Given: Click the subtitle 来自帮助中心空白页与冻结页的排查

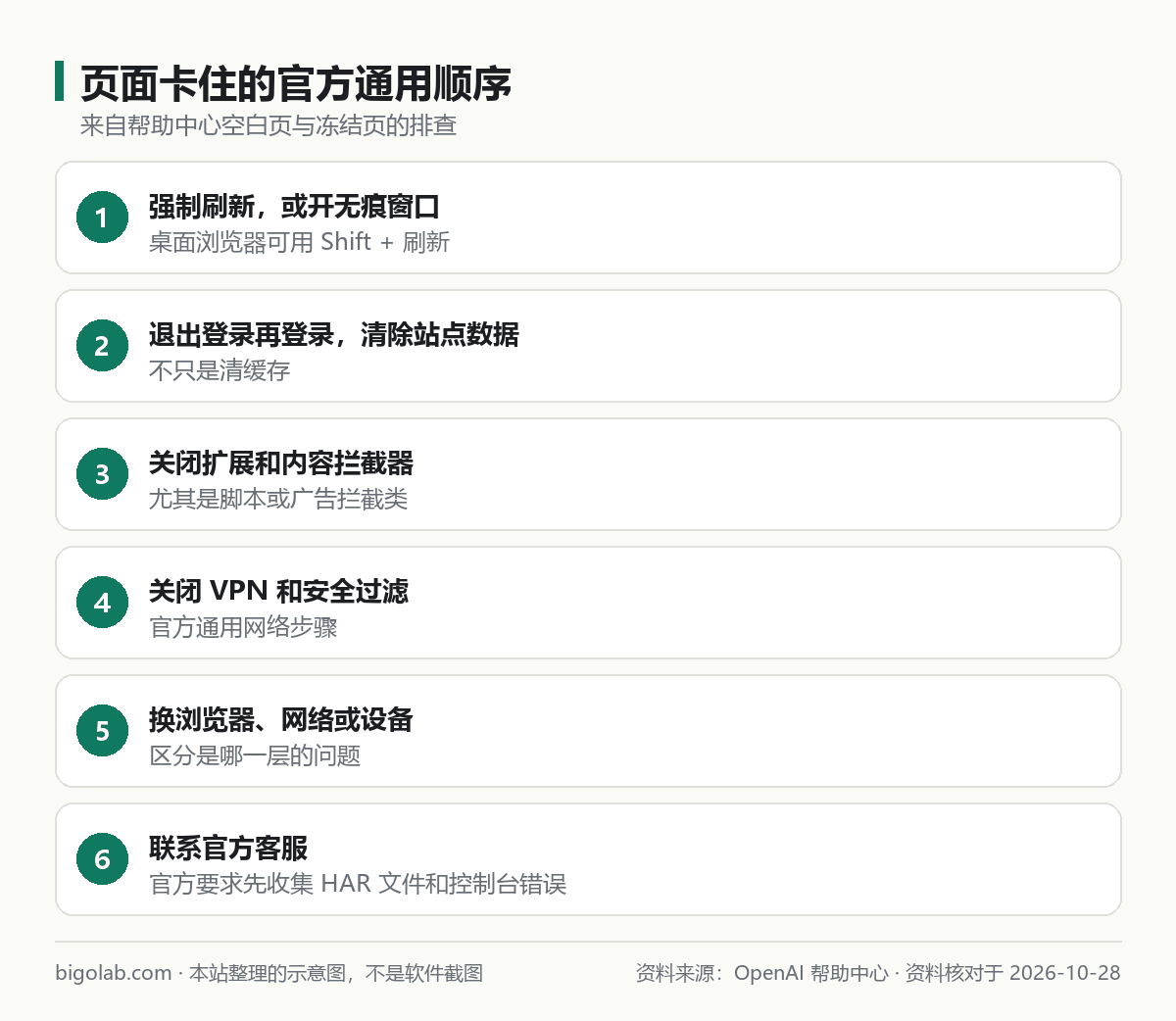Looking at the screenshot, I should [x=269, y=125].
